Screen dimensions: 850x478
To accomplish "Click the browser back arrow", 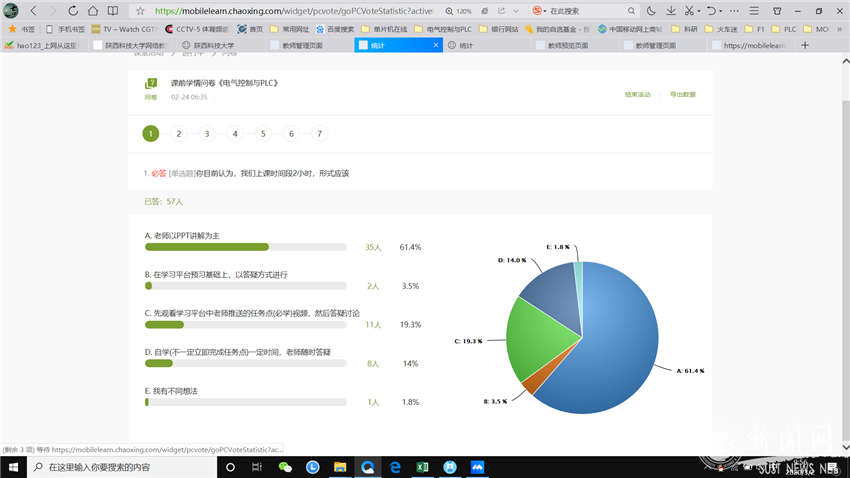I will click(33, 11).
